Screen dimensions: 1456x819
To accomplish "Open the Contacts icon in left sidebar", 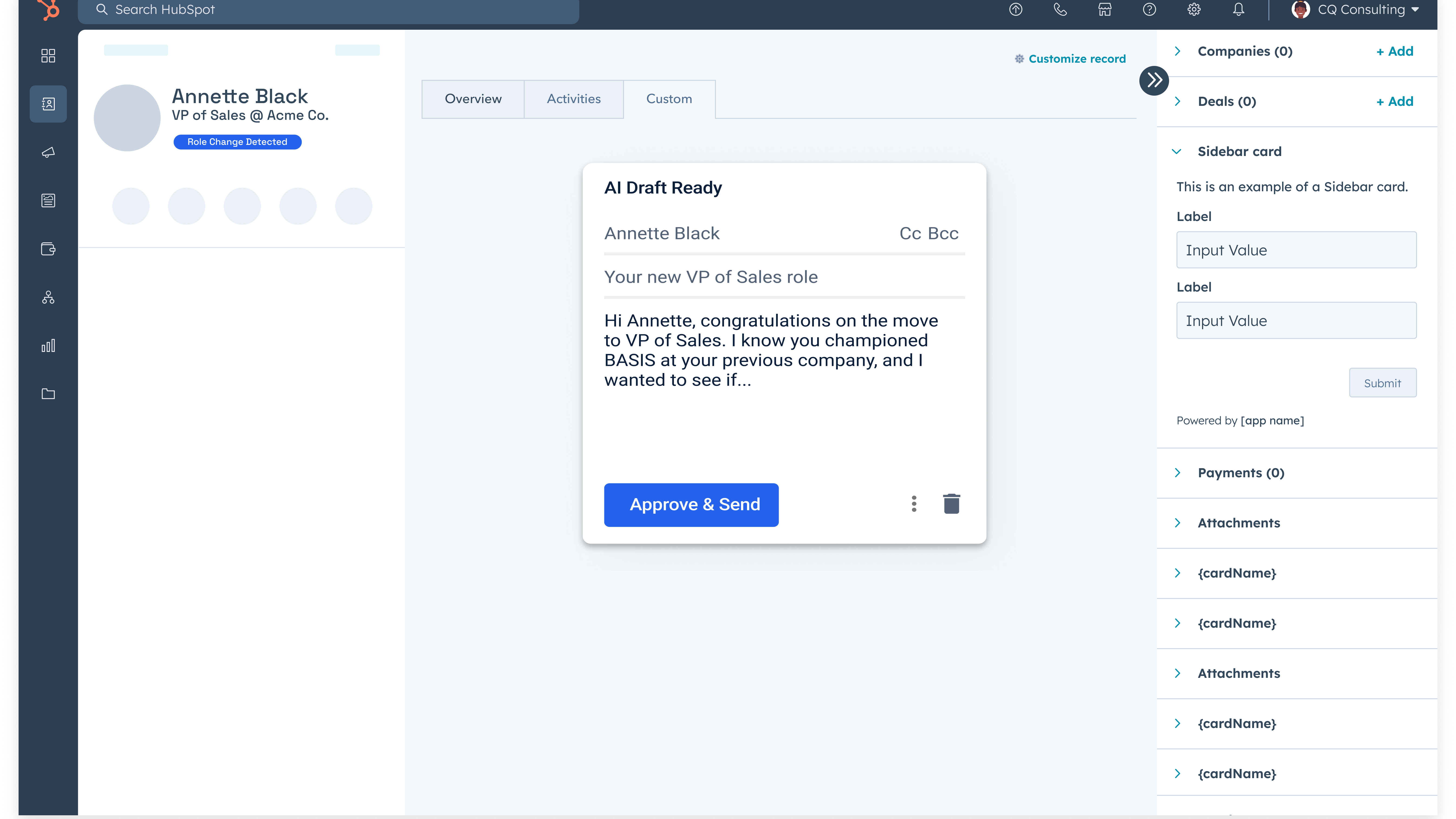I will 48,104.
